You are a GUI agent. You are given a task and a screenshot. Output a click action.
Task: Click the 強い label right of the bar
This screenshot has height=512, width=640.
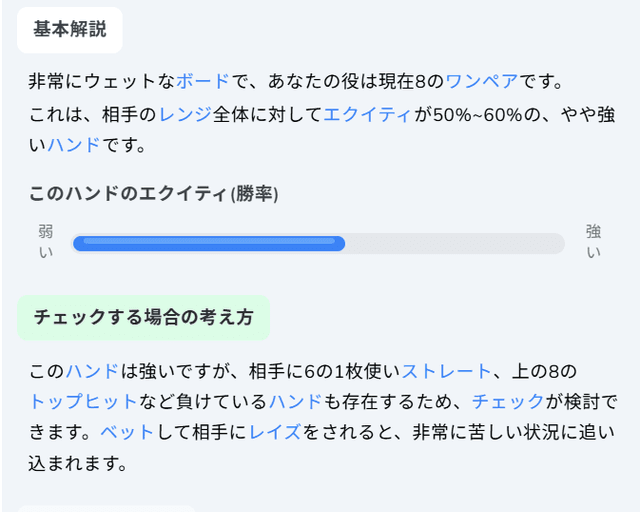(x=593, y=242)
